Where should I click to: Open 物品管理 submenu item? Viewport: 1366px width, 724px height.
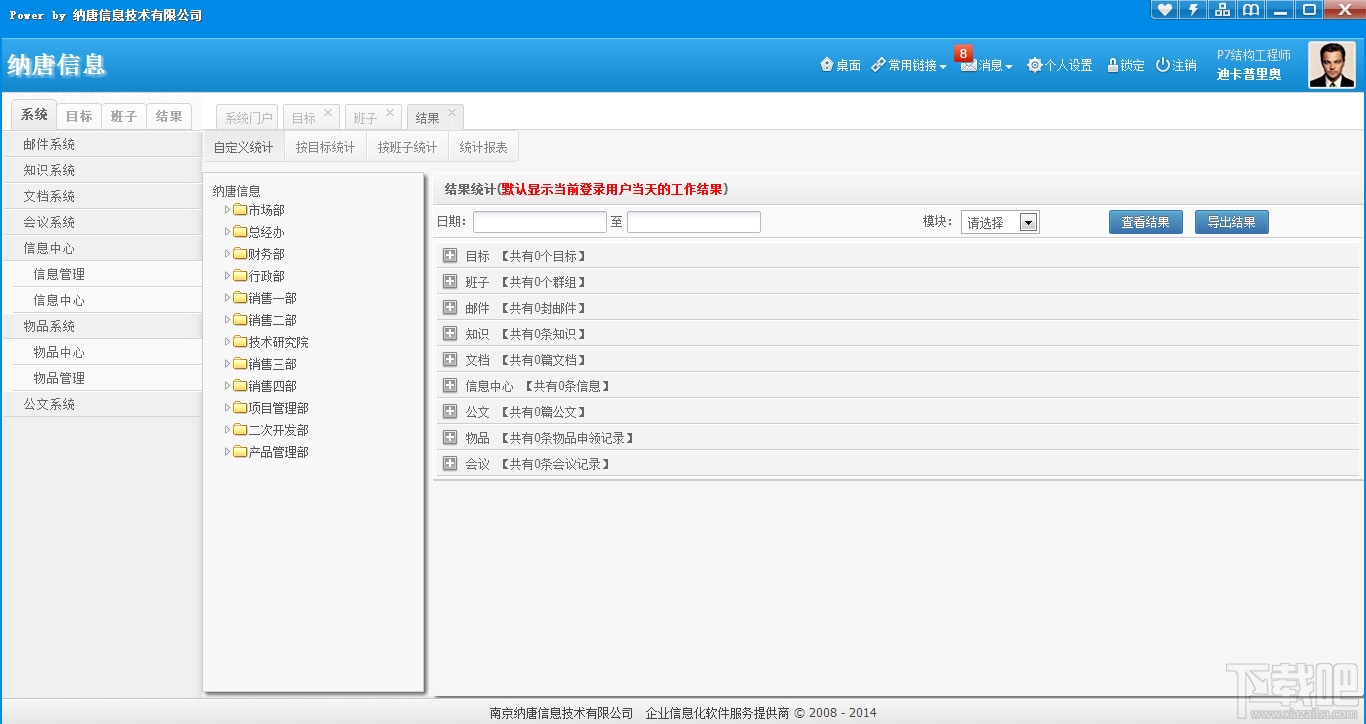pos(107,379)
